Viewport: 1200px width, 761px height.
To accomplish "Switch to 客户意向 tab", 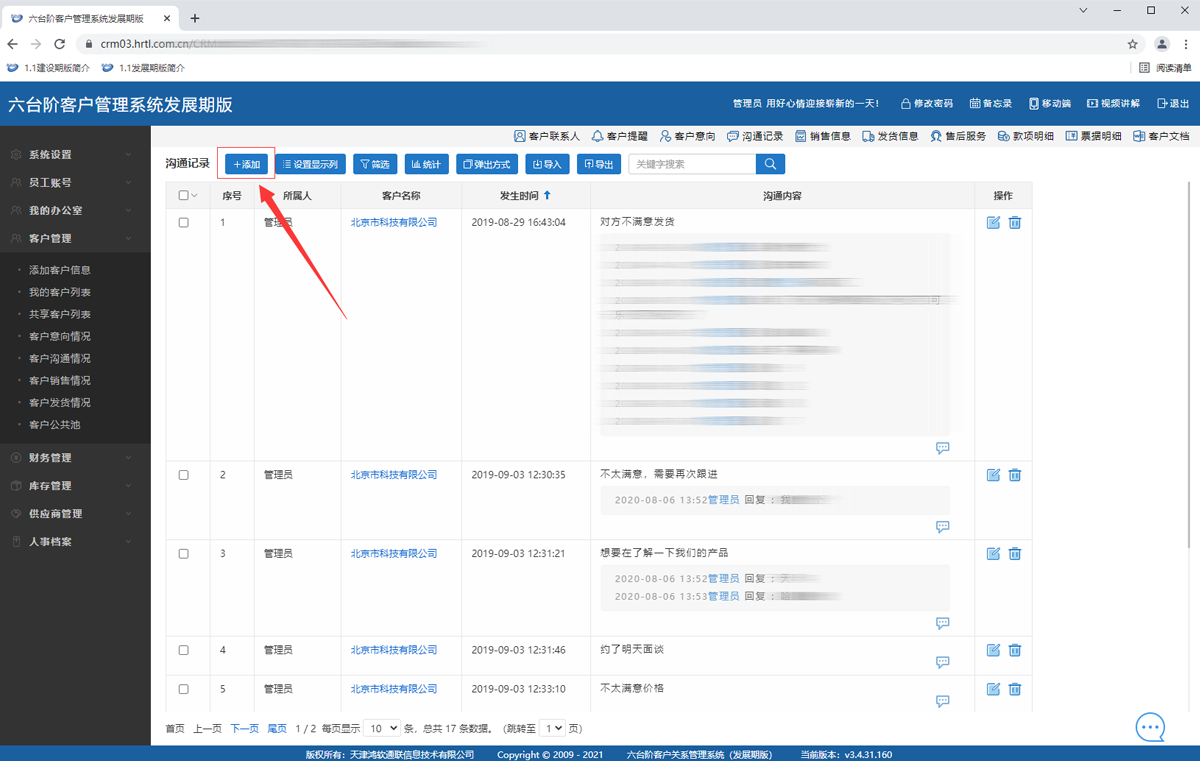I will (688, 136).
